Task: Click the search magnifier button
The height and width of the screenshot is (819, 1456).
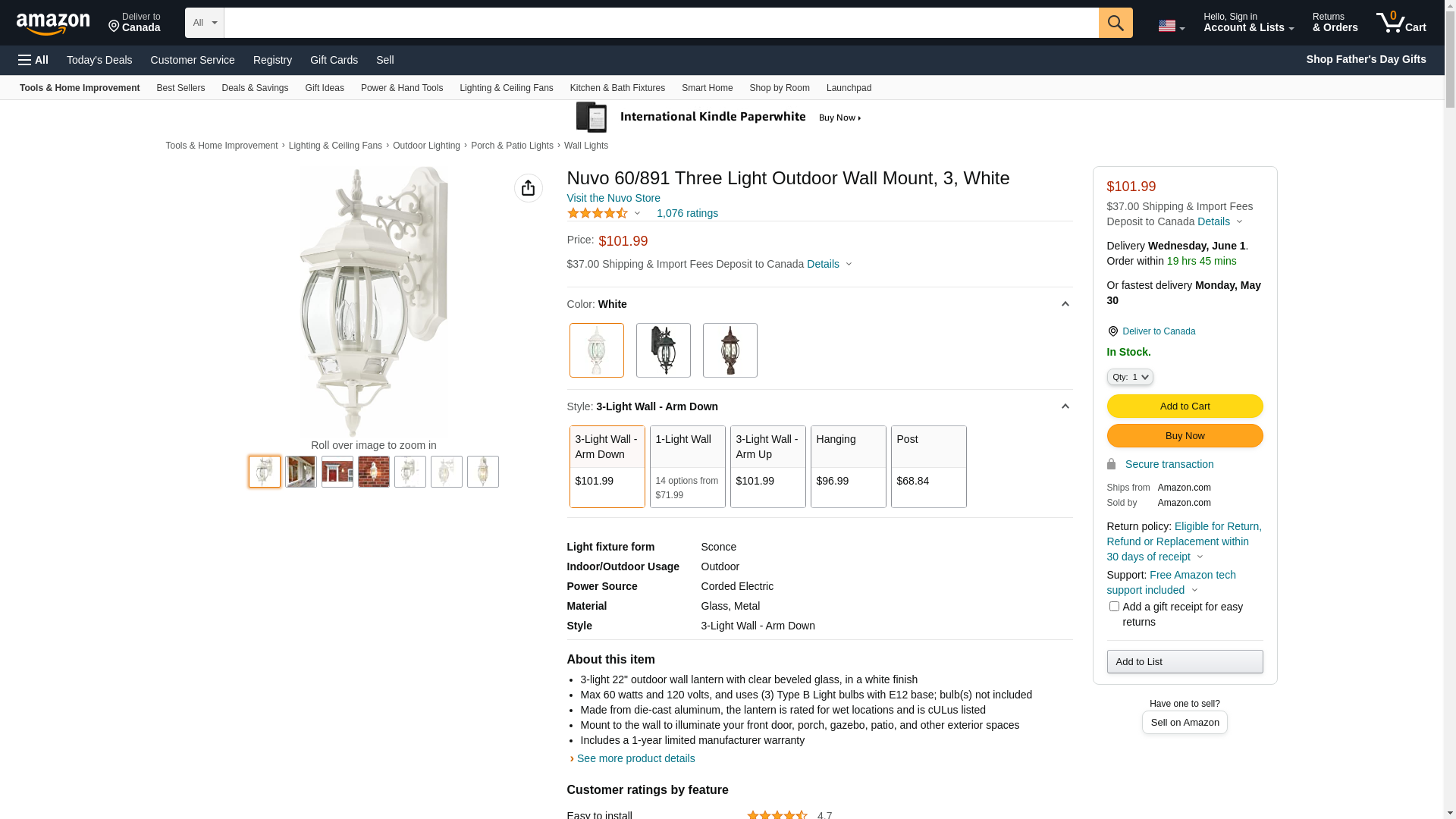Action: (x=1116, y=23)
